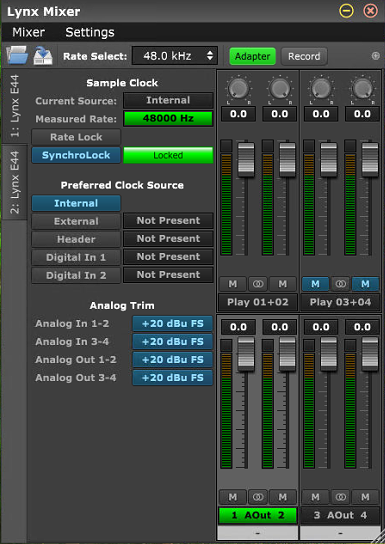Open mixer scene with the folder icon
The height and width of the screenshot is (544, 385).
17,56
